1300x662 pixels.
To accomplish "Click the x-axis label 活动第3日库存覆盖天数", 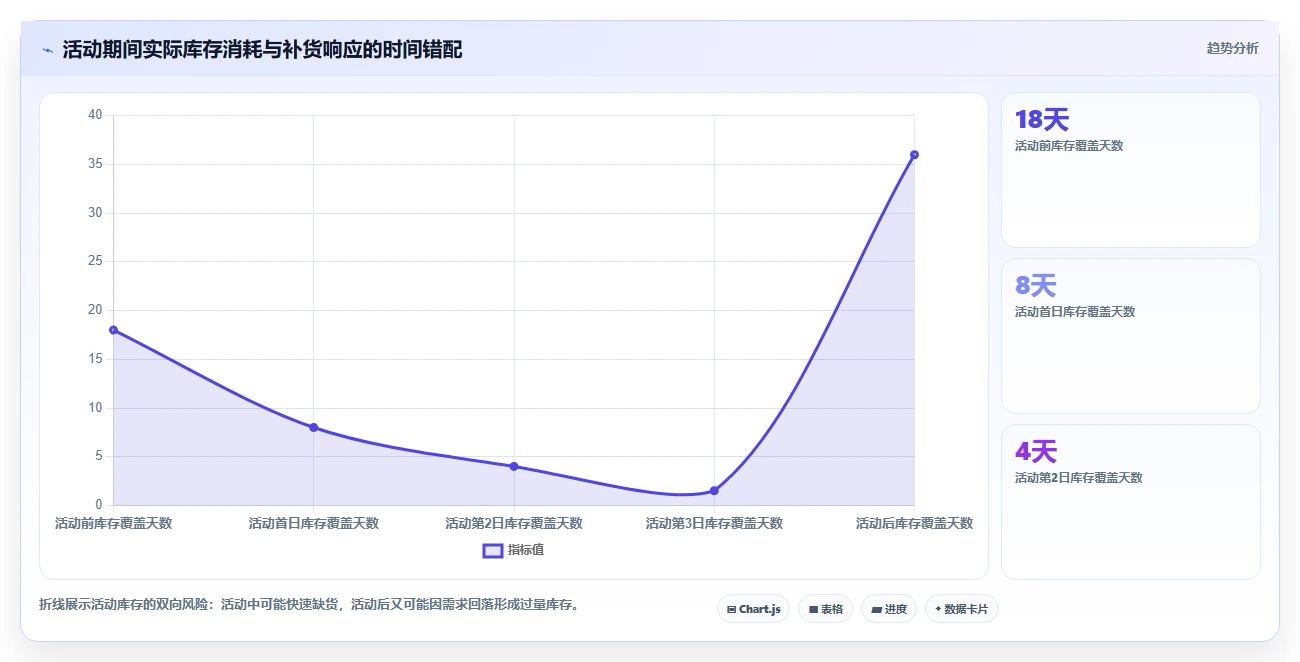I will (x=714, y=523).
